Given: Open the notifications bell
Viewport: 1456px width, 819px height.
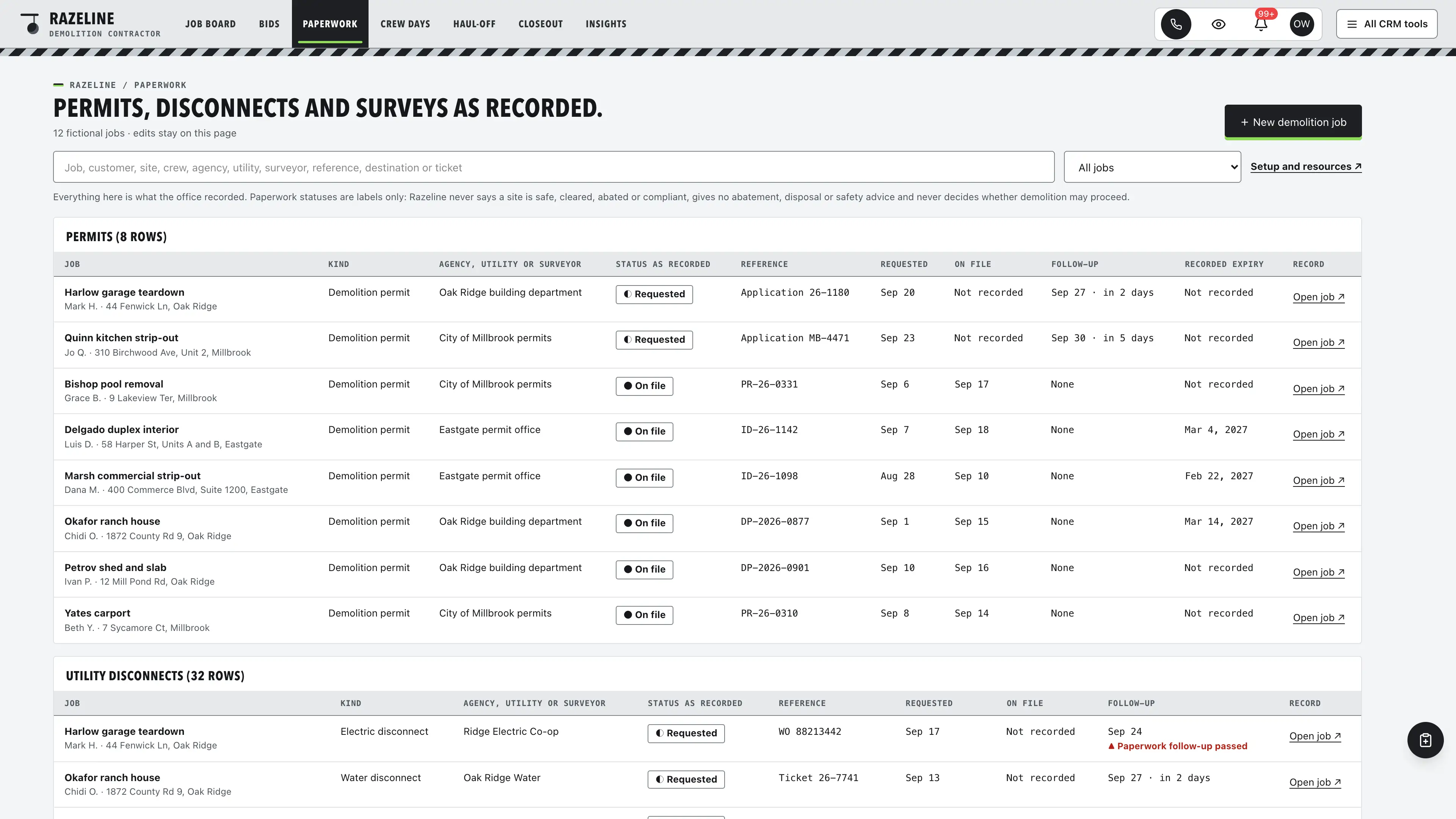Looking at the screenshot, I should coord(1260,24).
